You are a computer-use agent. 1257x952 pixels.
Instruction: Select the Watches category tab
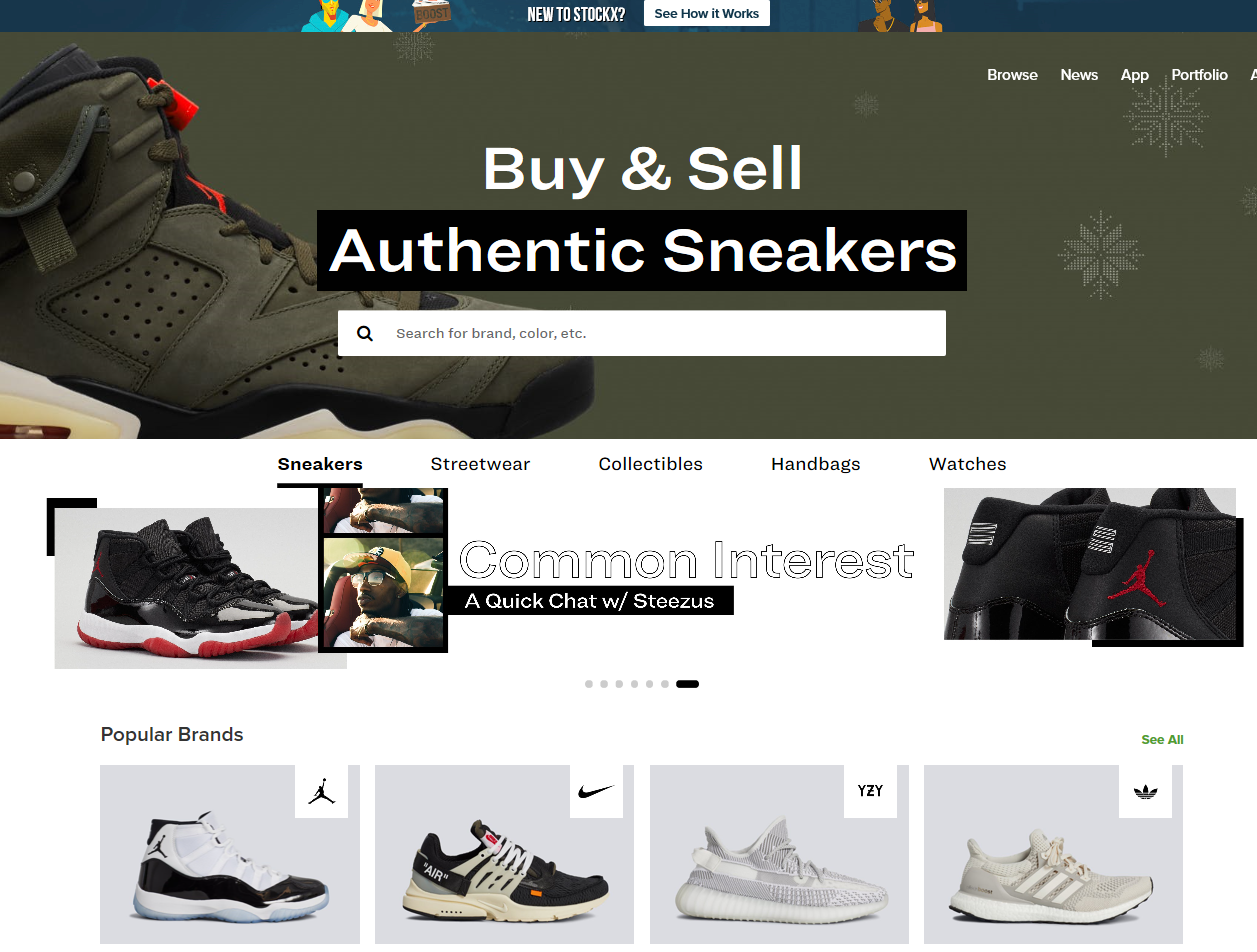[967, 464]
